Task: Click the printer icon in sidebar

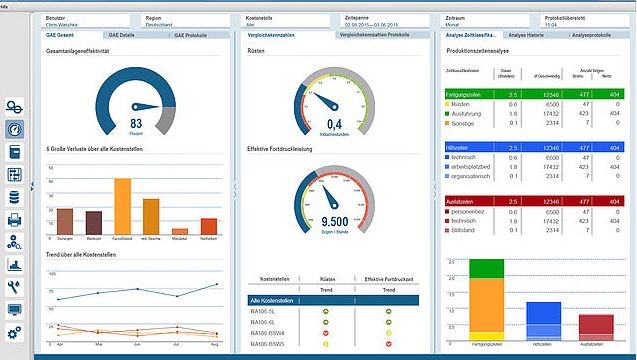Action: coord(14,220)
